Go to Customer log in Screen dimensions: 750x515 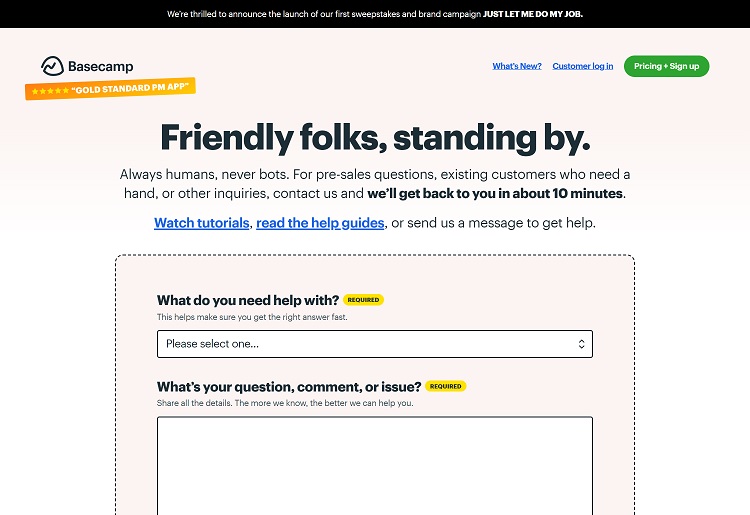point(583,66)
